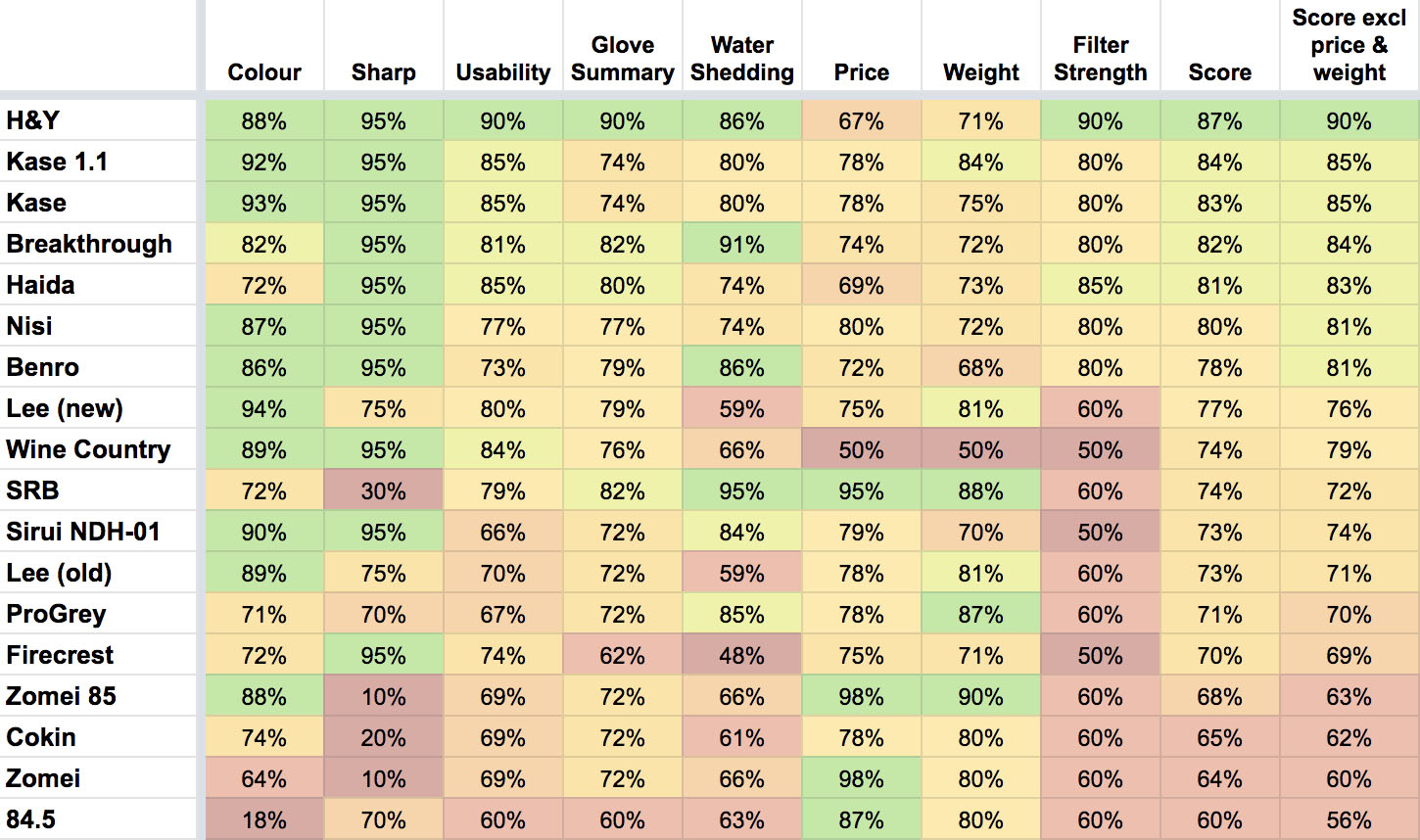
Task: Select the ProGrey Weight cell showing 87%
Action: pyautogui.click(x=981, y=614)
